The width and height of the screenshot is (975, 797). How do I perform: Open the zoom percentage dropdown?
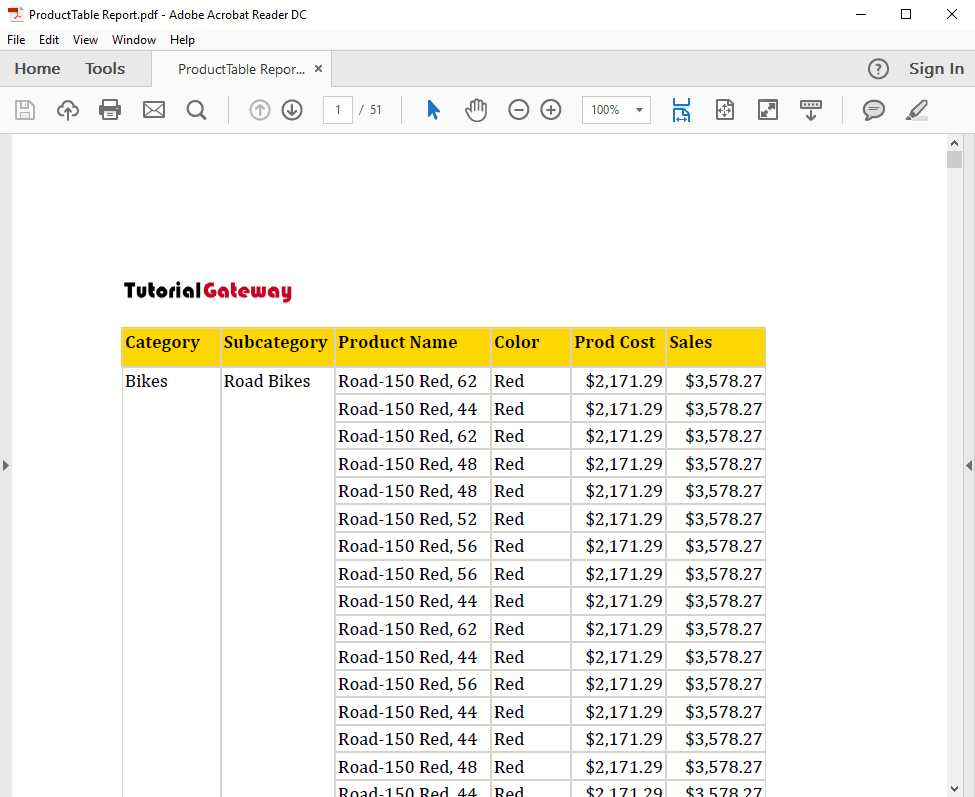(x=638, y=110)
